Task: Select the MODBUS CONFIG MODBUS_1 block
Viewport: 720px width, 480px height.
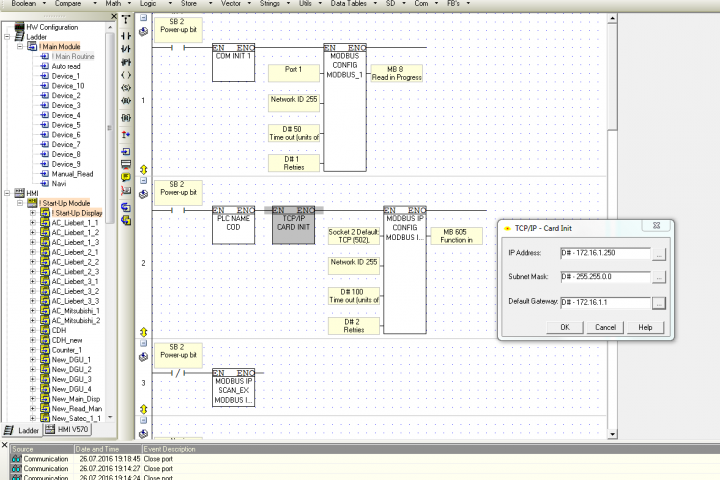Action: click(345, 107)
